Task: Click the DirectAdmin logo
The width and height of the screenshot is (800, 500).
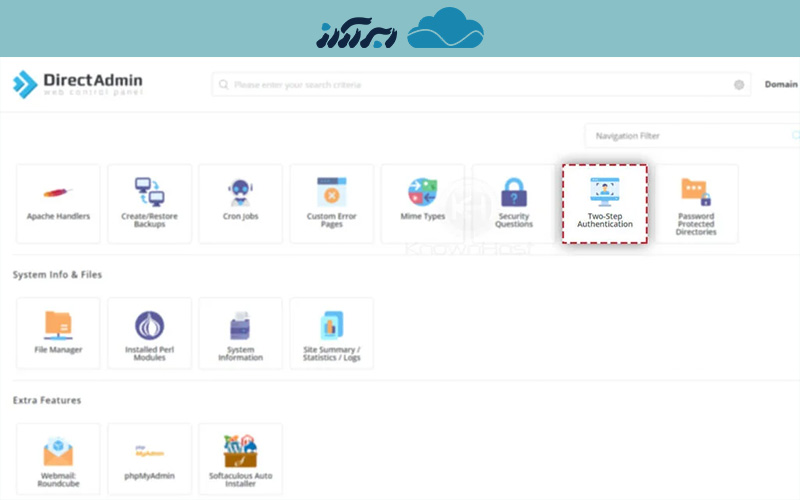Action: 78,84
